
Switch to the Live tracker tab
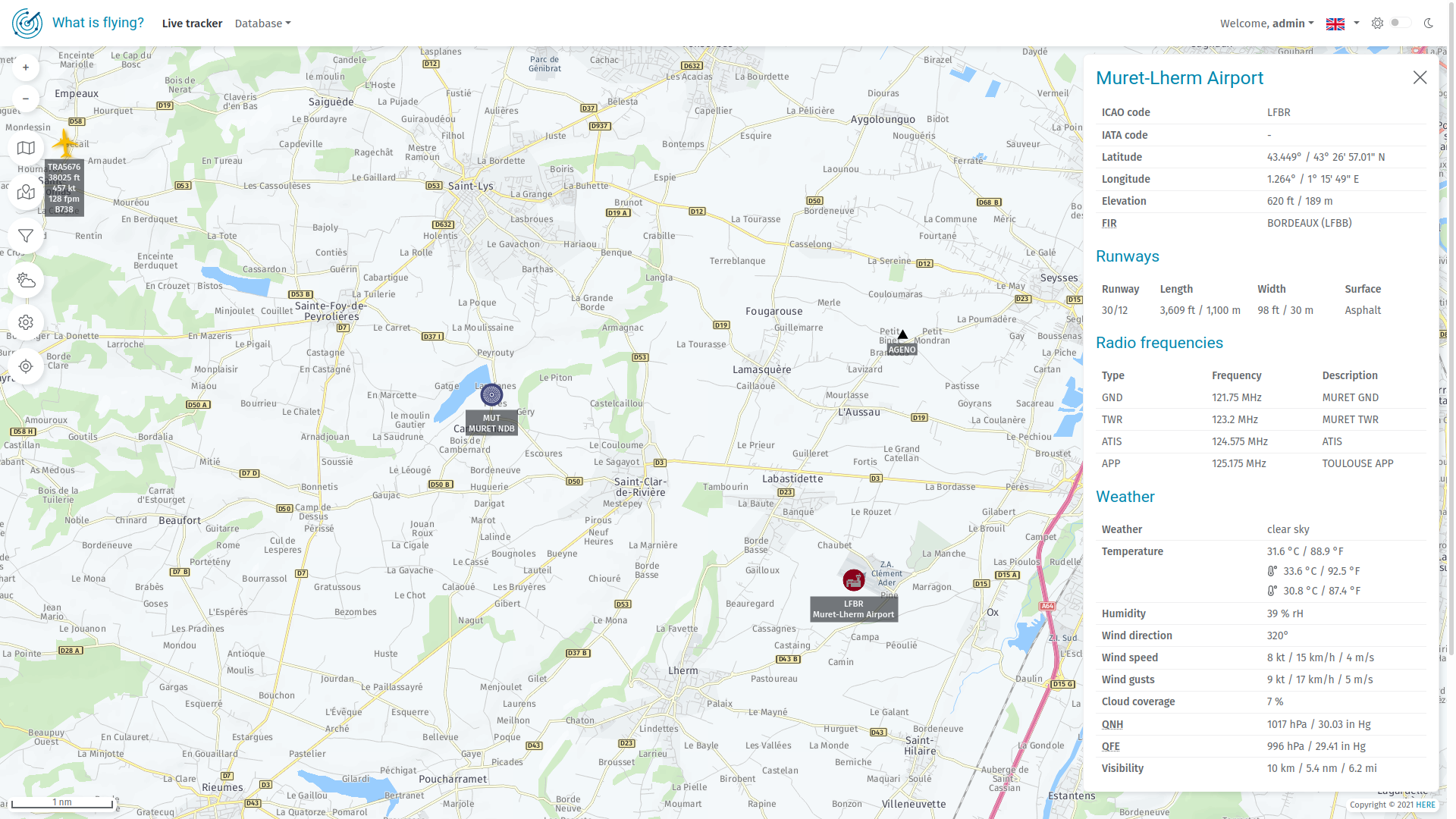pos(192,24)
